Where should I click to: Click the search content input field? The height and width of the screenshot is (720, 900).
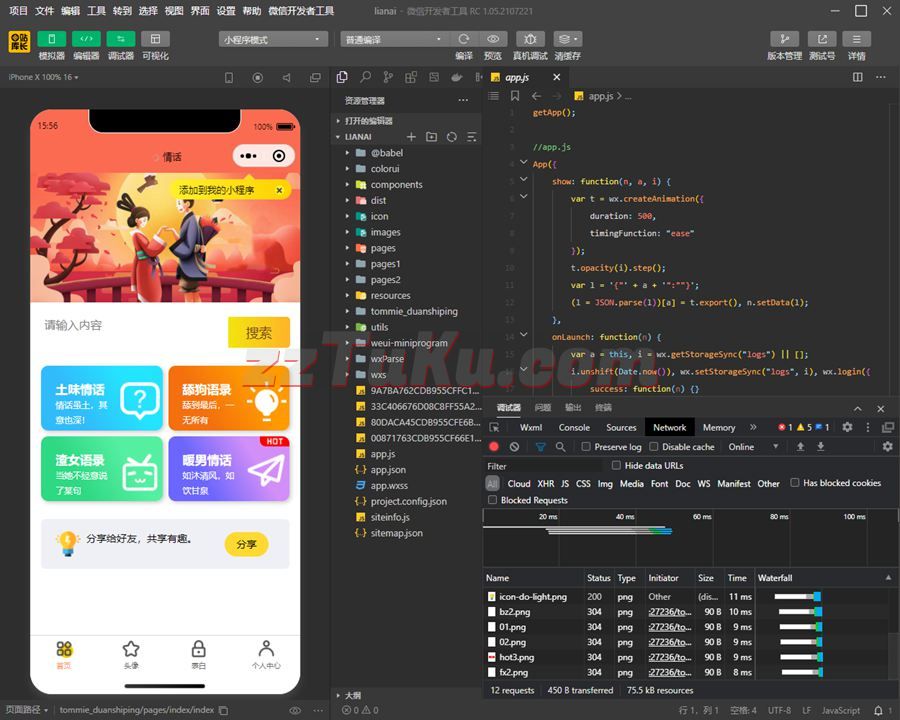(132, 326)
